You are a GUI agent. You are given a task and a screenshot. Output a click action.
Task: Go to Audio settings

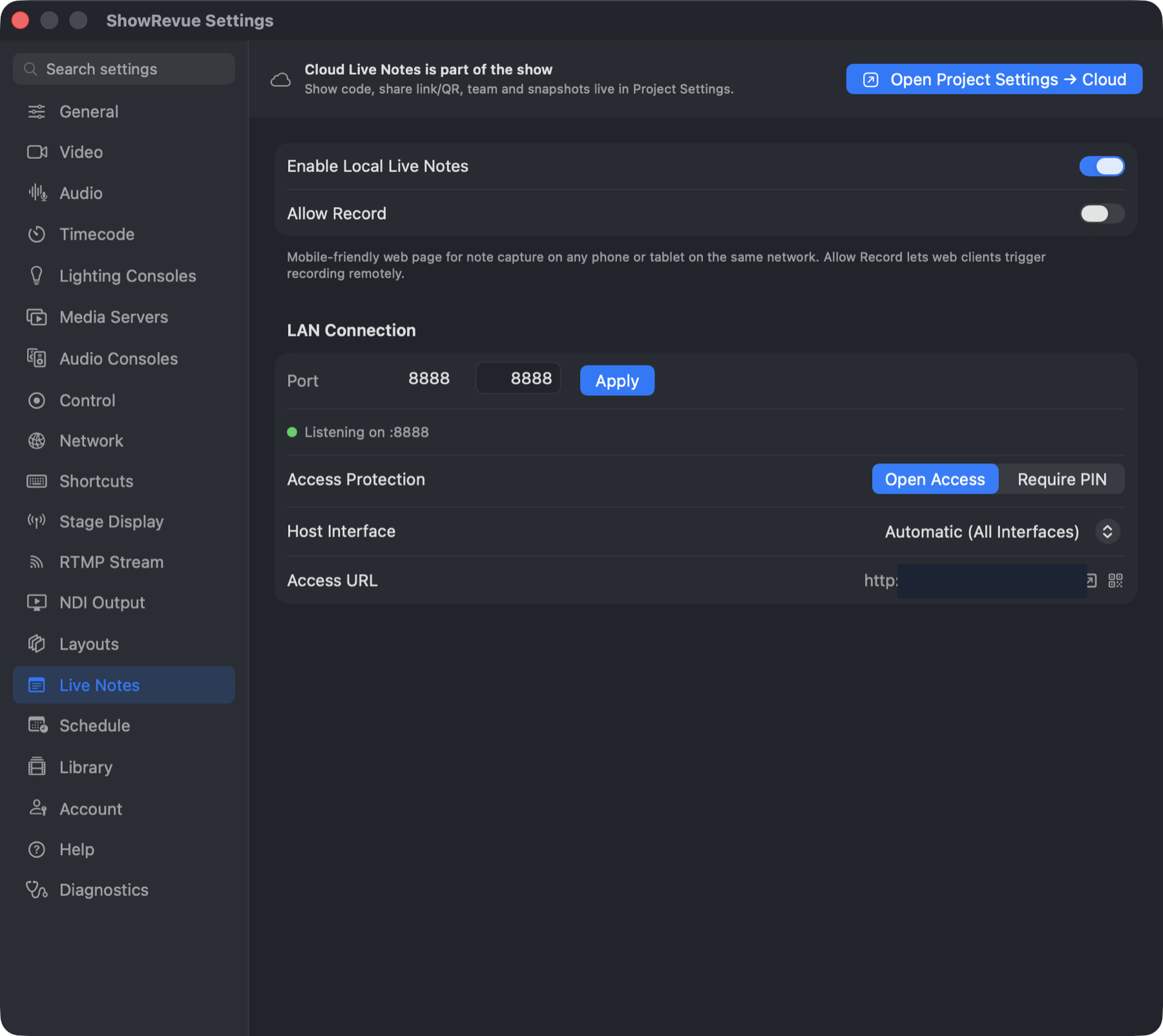123,192
